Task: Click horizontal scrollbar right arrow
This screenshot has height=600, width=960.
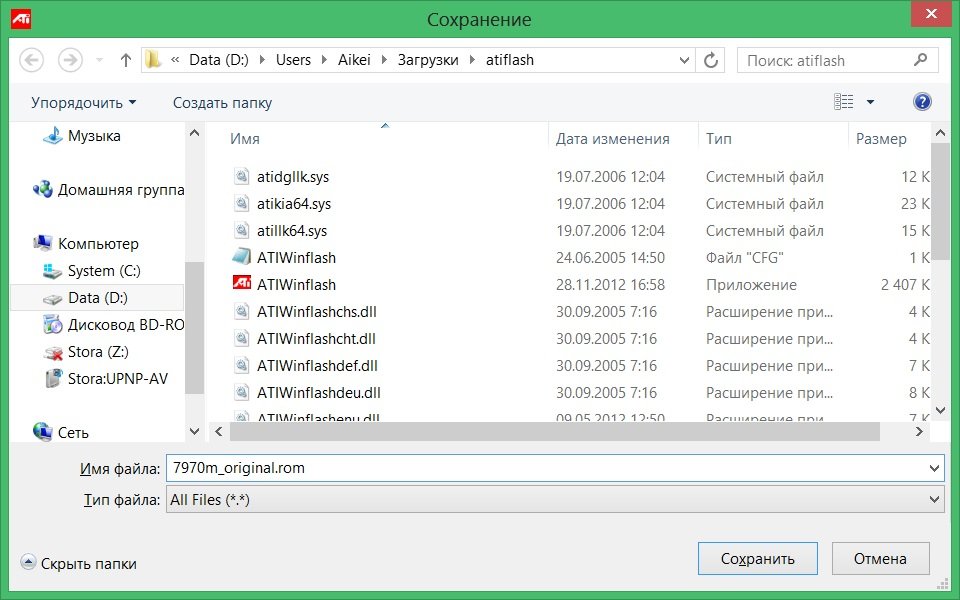Action: click(x=918, y=432)
